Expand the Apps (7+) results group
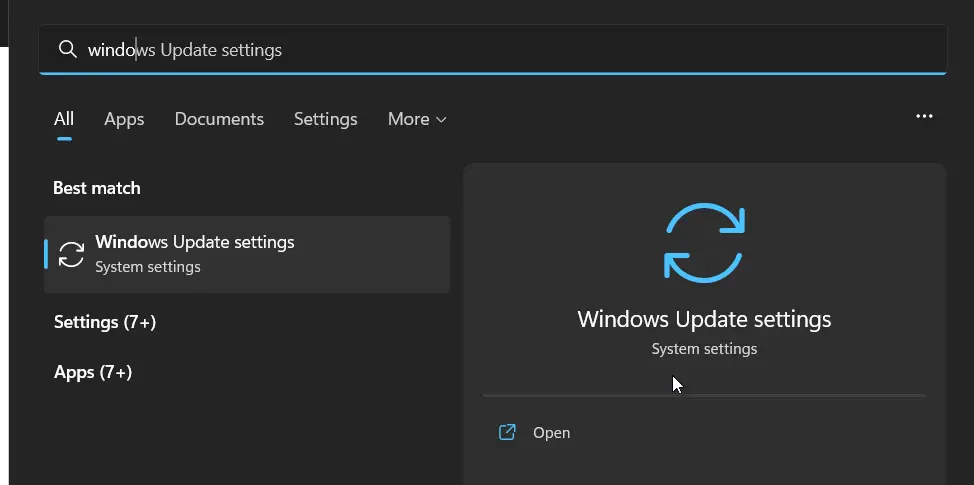This screenshot has width=974, height=485. point(93,372)
